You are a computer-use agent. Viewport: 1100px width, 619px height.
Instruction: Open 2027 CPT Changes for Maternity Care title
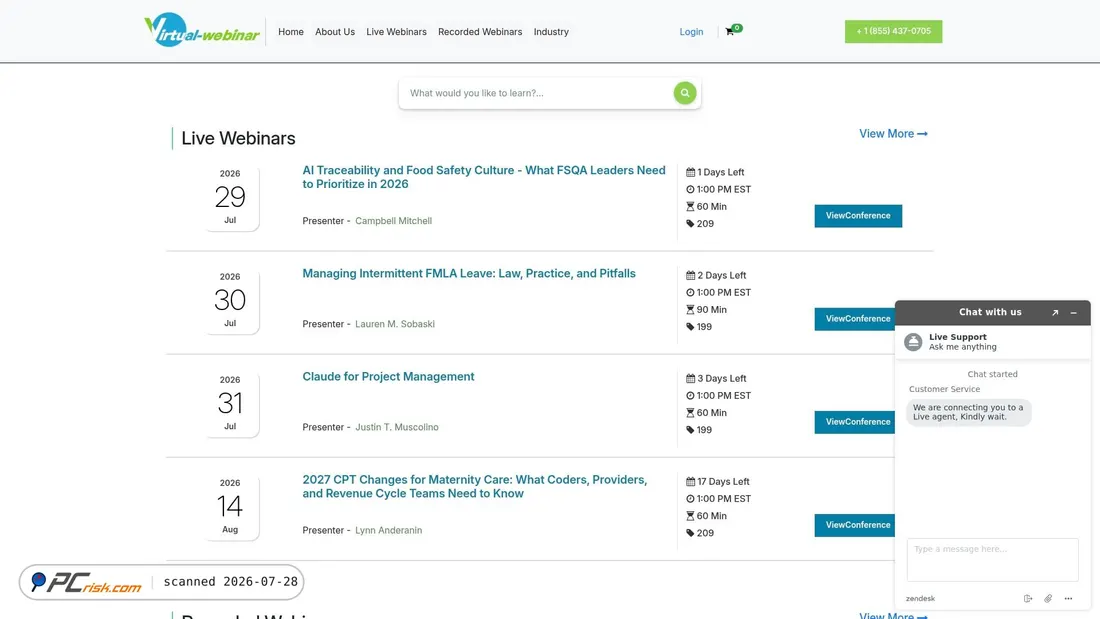(475, 486)
